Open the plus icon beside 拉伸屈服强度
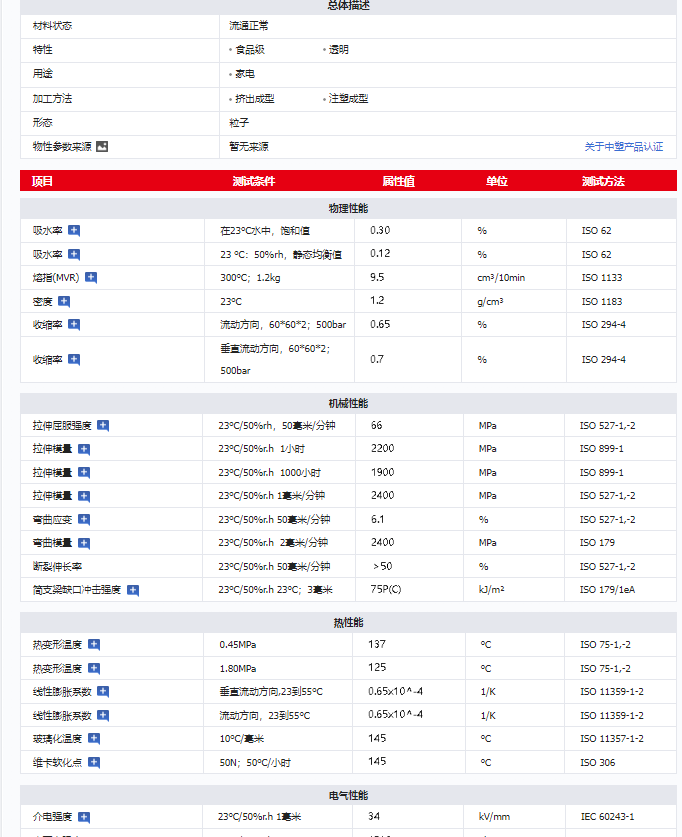Image resolution: width=682 pixels, height=837 pixels. [x=103, y=426]
